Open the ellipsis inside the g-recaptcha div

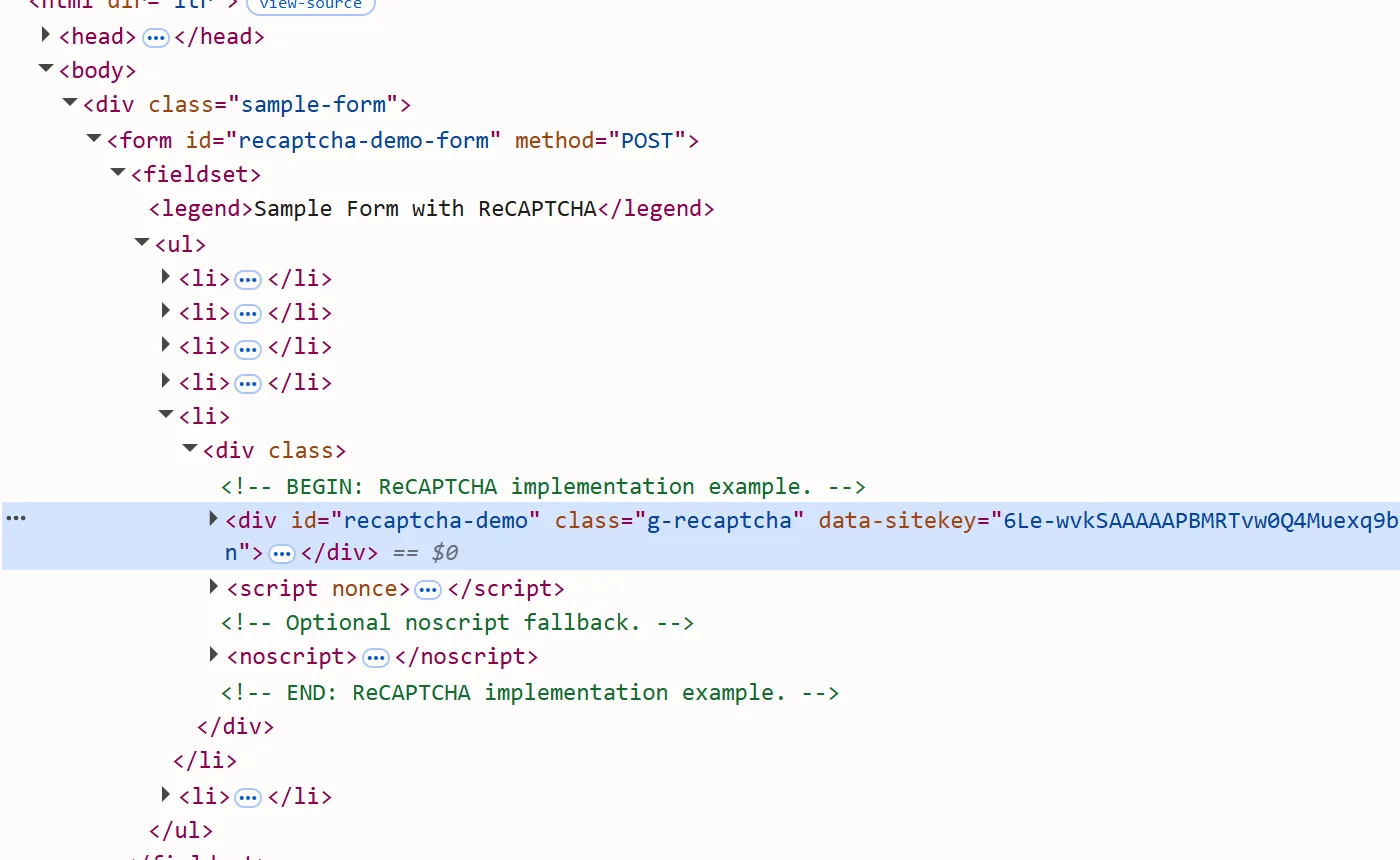[x=282, y=554]
